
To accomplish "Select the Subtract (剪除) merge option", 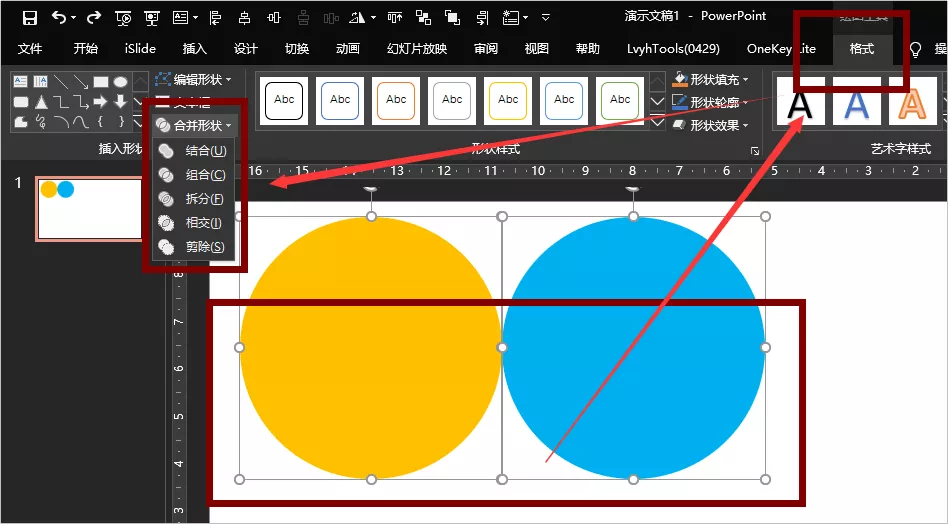I will (x=204, y=247).
